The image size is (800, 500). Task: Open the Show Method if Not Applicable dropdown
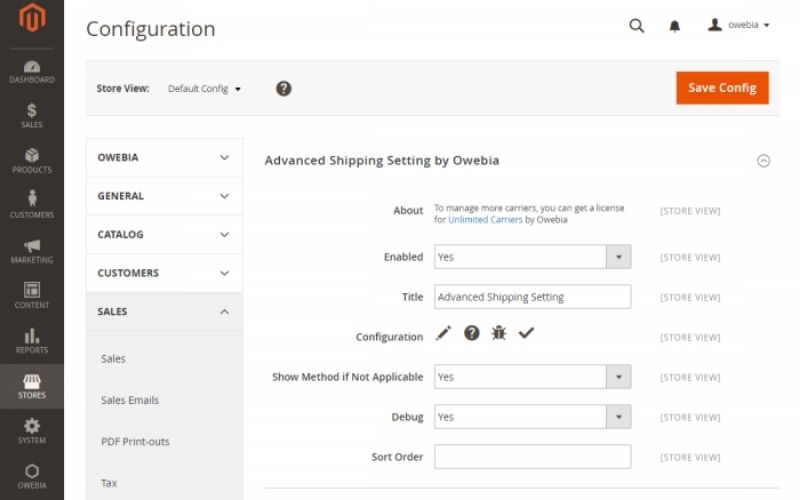coord(533,377)
